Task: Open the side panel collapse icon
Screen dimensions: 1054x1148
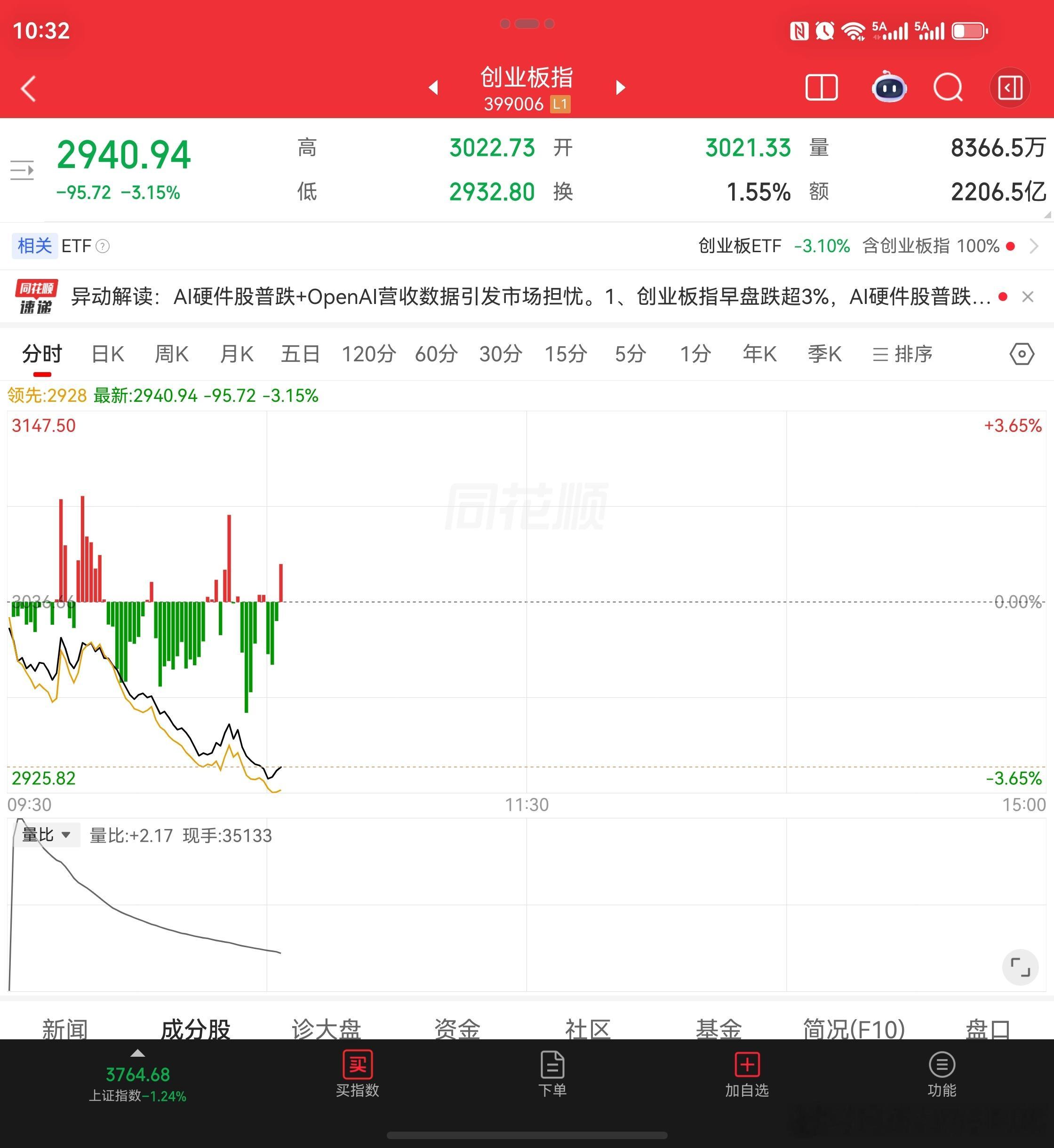Action: tap(1010, 88)
